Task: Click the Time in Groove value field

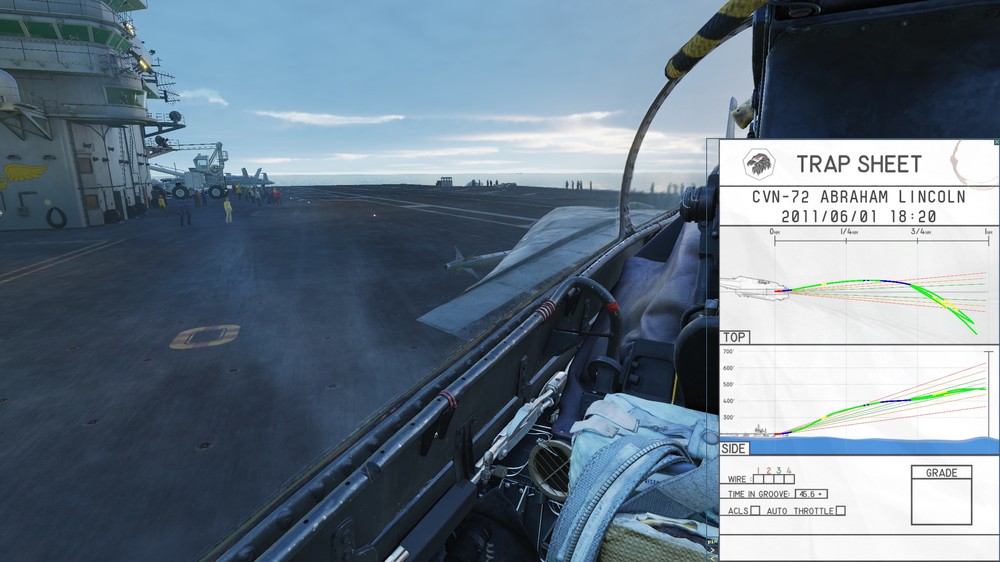Action: click(x=811, y=494)
